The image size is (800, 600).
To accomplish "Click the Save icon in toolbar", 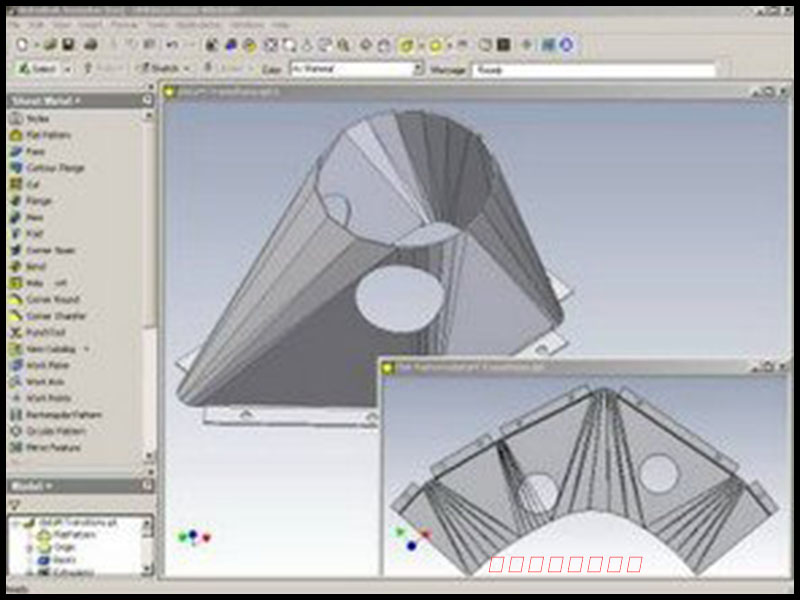I will click(69, 45).
